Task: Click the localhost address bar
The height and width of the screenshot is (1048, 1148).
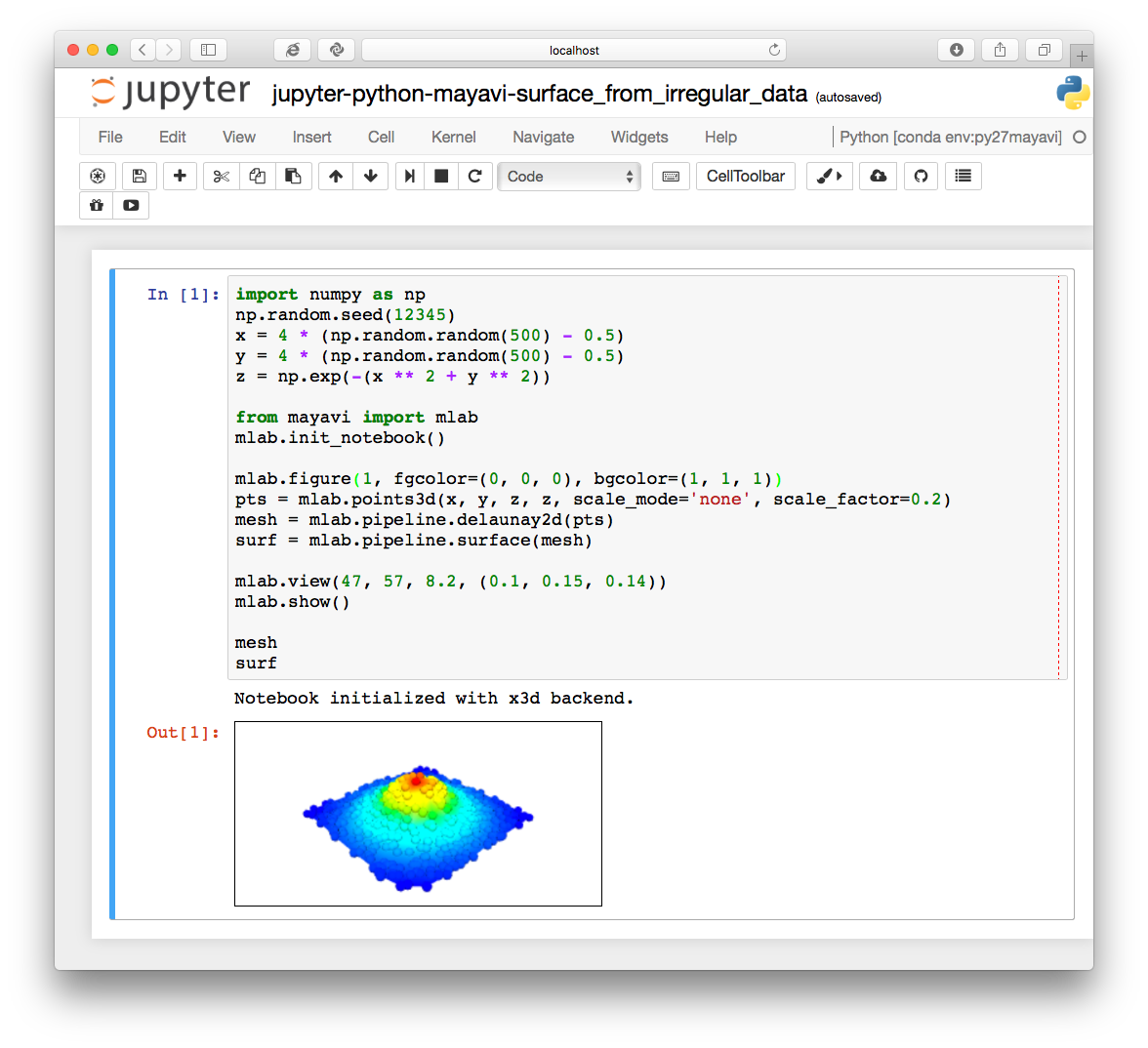Action: (574, 50)
